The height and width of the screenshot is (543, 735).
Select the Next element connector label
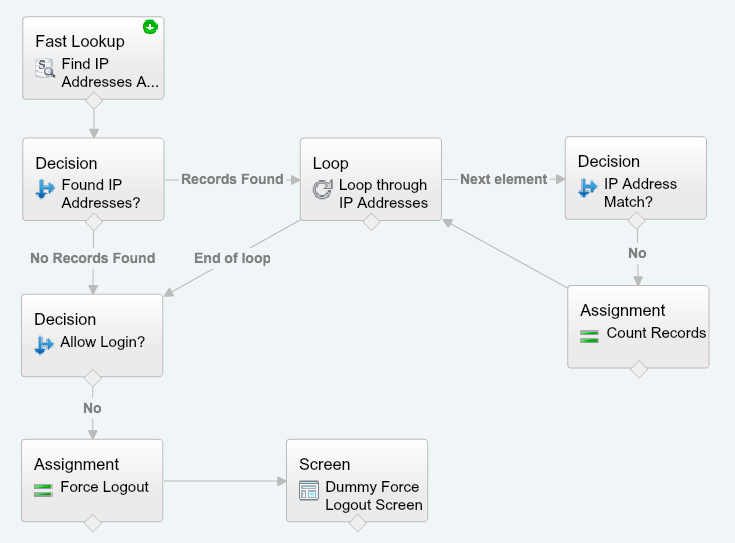[504, 179]
